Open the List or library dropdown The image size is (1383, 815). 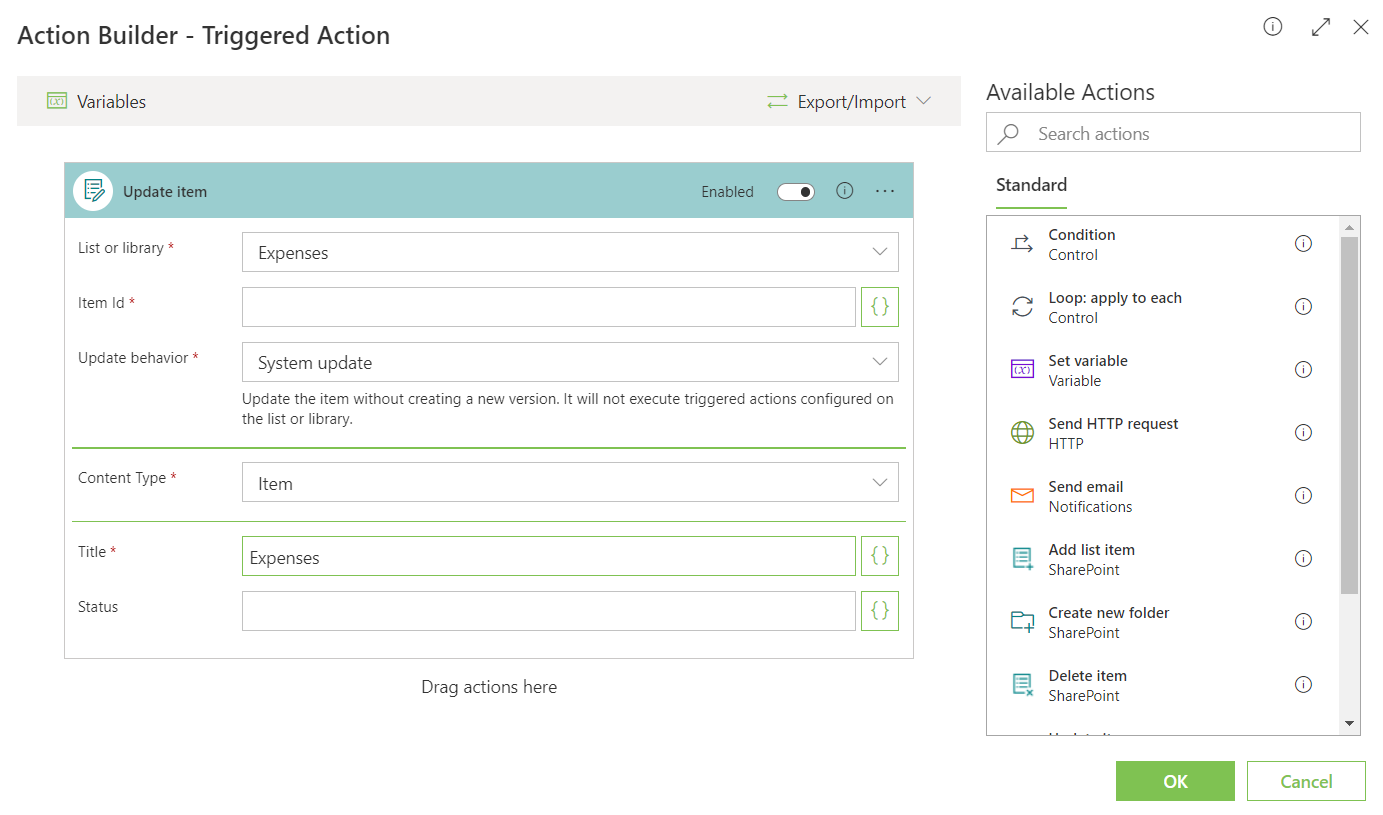pyautogui.click(x=570, y=253)
